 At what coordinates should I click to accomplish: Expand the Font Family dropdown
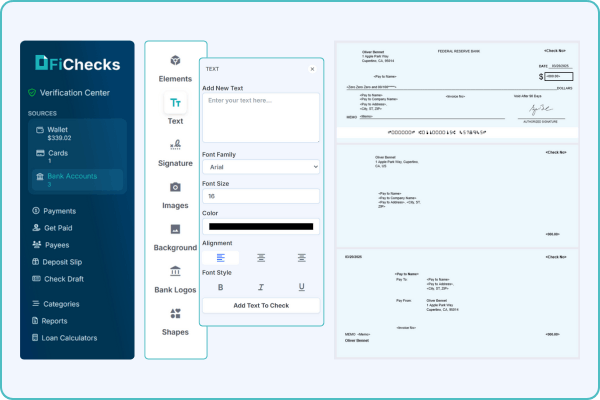261,167
